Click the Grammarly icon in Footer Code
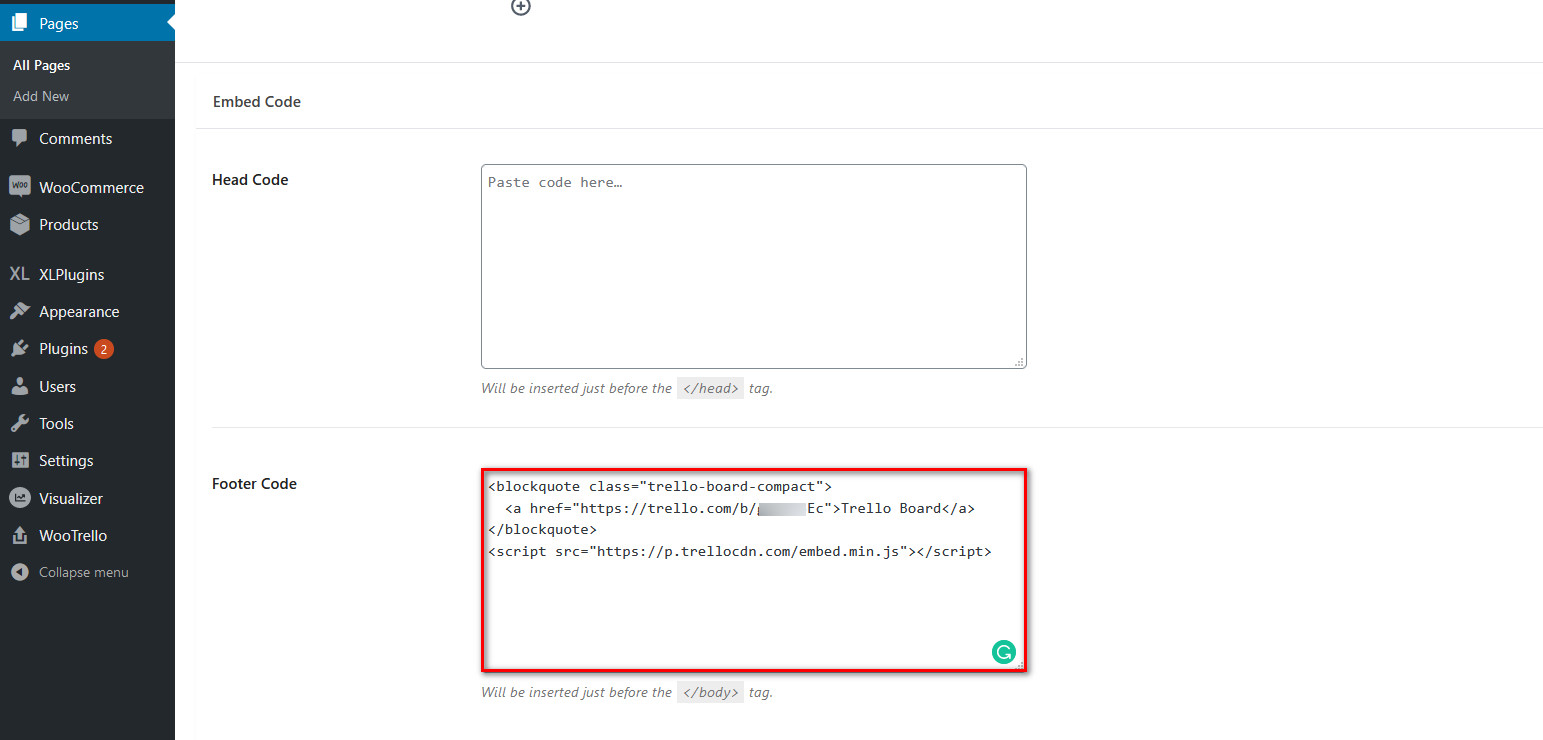The height and width of the screenshot is (740, 1543). [1003, 652]
